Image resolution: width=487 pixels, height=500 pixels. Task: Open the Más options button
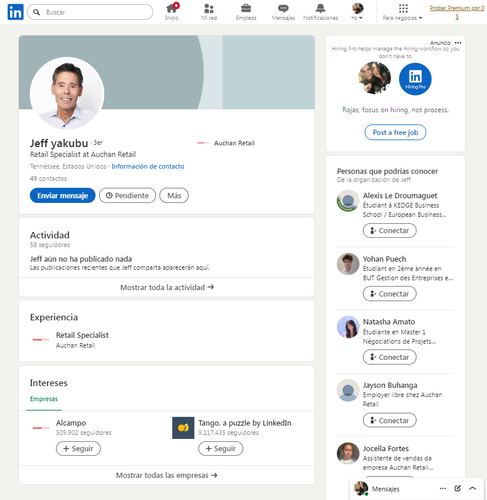[174, 195]
